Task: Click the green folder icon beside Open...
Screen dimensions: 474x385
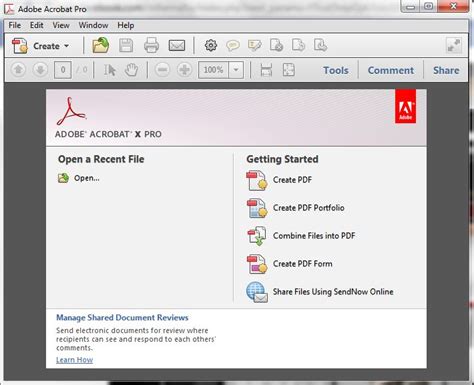Action: [63, 178]
